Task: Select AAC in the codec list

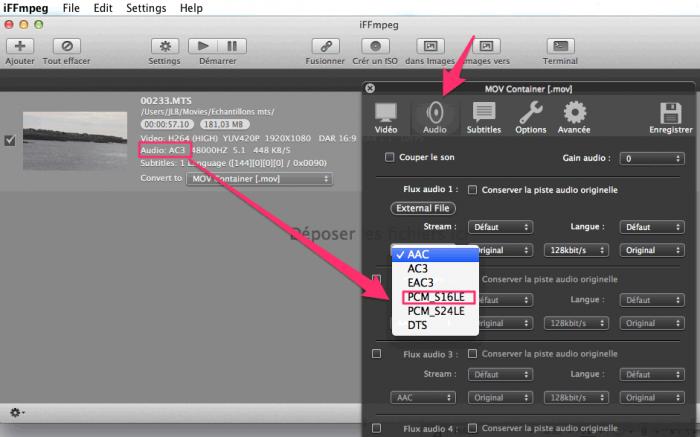Action: pos(435,254)
